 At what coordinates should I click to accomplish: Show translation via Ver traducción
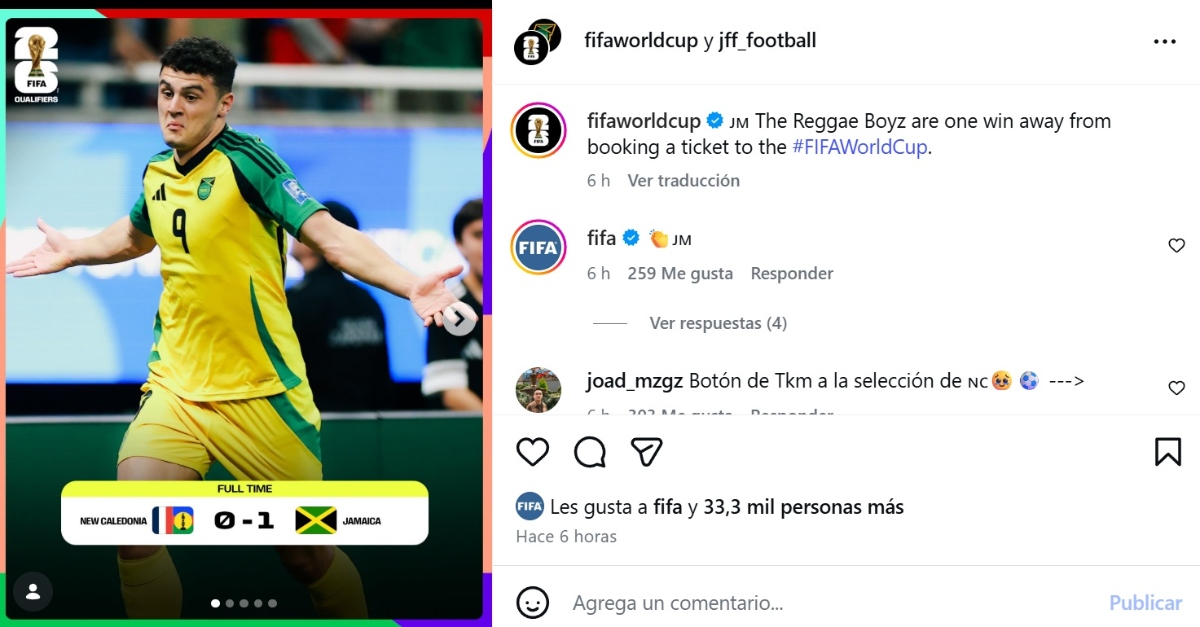coord(684,181)
